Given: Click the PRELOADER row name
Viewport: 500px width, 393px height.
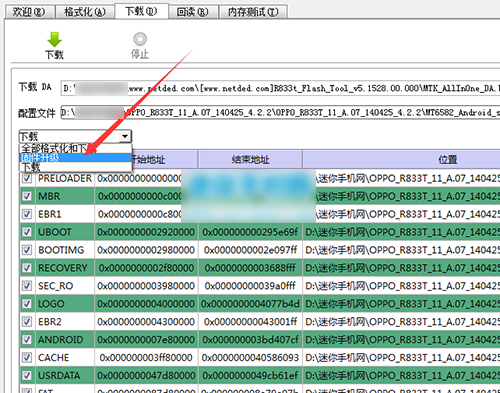Looking at the screenshot, I should click(x=65, y=178).
